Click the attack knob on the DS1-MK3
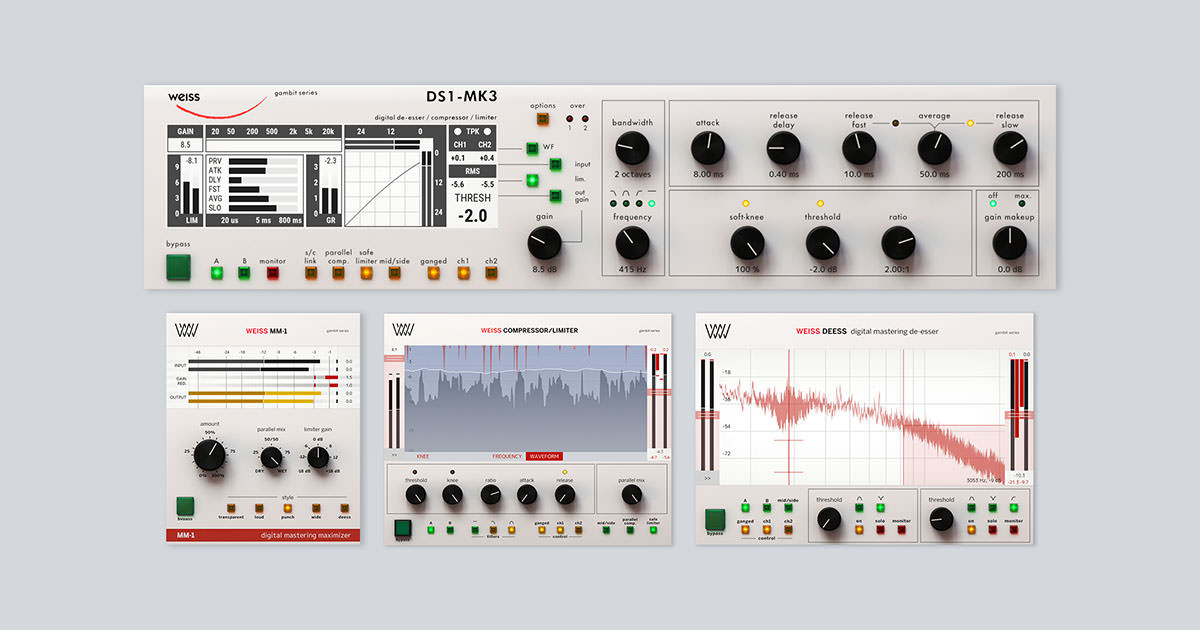Screen dimensions: 1200x630 pyautogui.click(x=708, y=149)
